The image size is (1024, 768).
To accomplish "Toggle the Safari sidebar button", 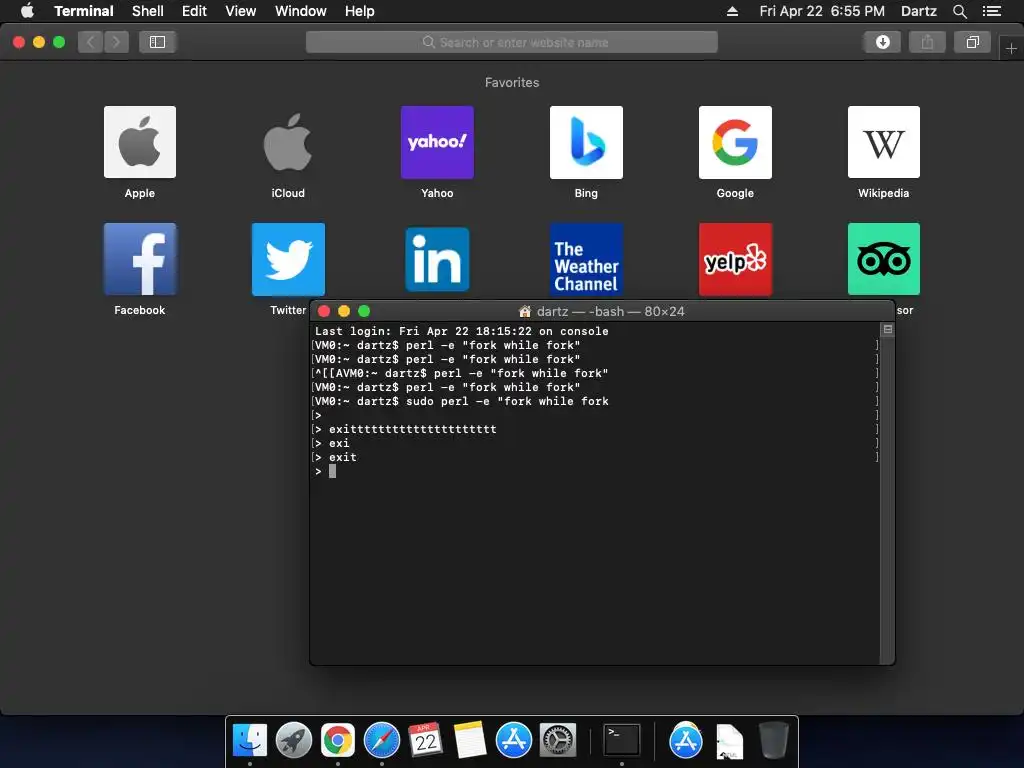I will pos(157,42).
